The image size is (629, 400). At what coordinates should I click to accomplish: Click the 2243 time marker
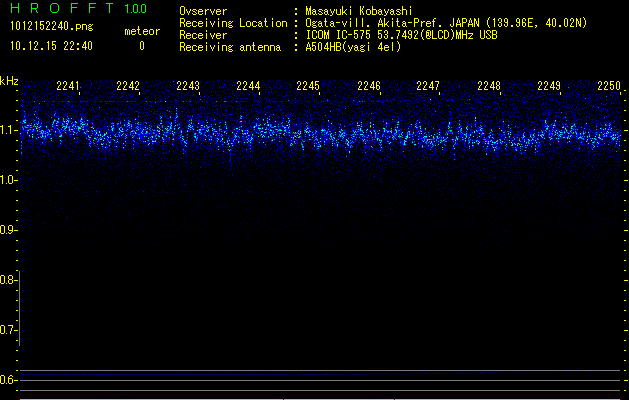point(188,87)
